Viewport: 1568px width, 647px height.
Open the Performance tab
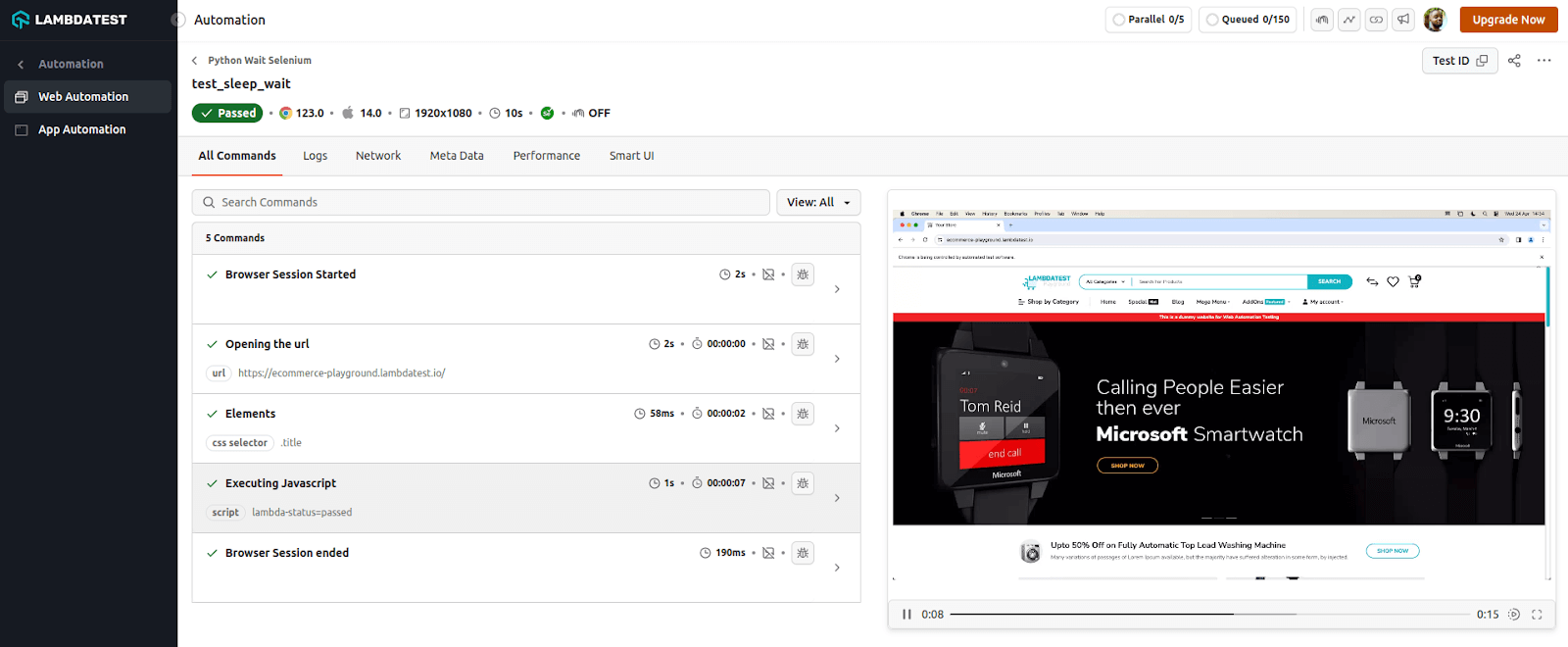(547, 156)
